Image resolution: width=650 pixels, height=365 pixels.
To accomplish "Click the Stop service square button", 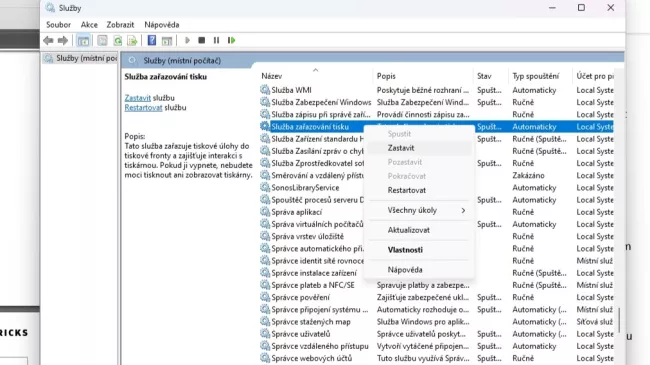I will pyautogui.click(x=201, y=41).
